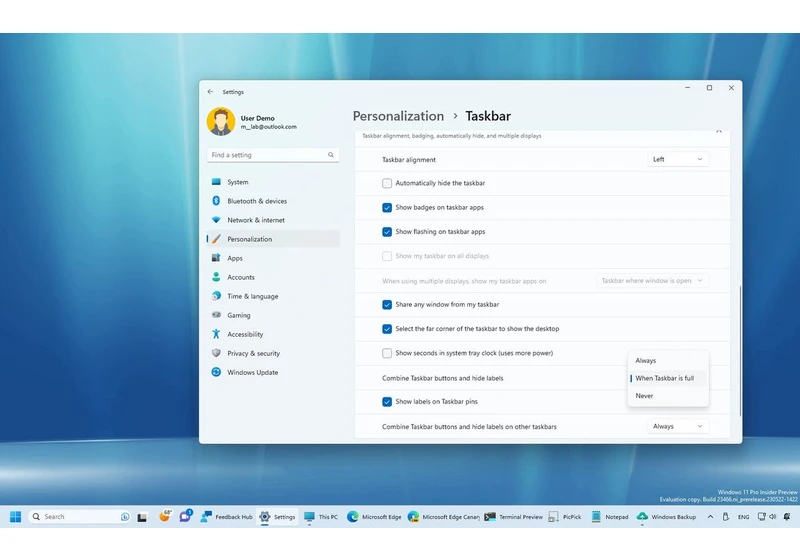This screenshot has height=560, width=800.
Task: Open Task View on the taskbar
Action: [142, 517]
